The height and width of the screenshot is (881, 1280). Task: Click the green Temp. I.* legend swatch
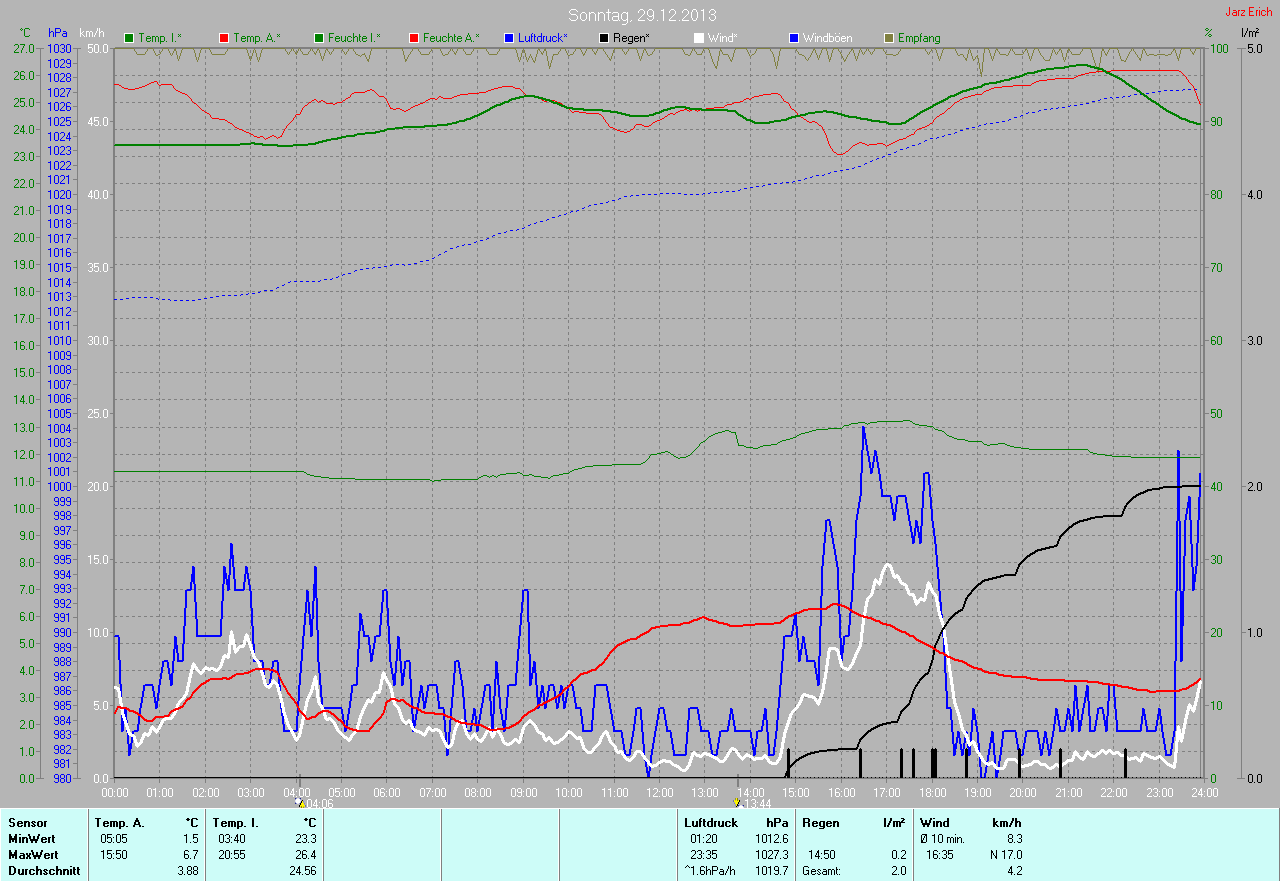pos(129,38)
